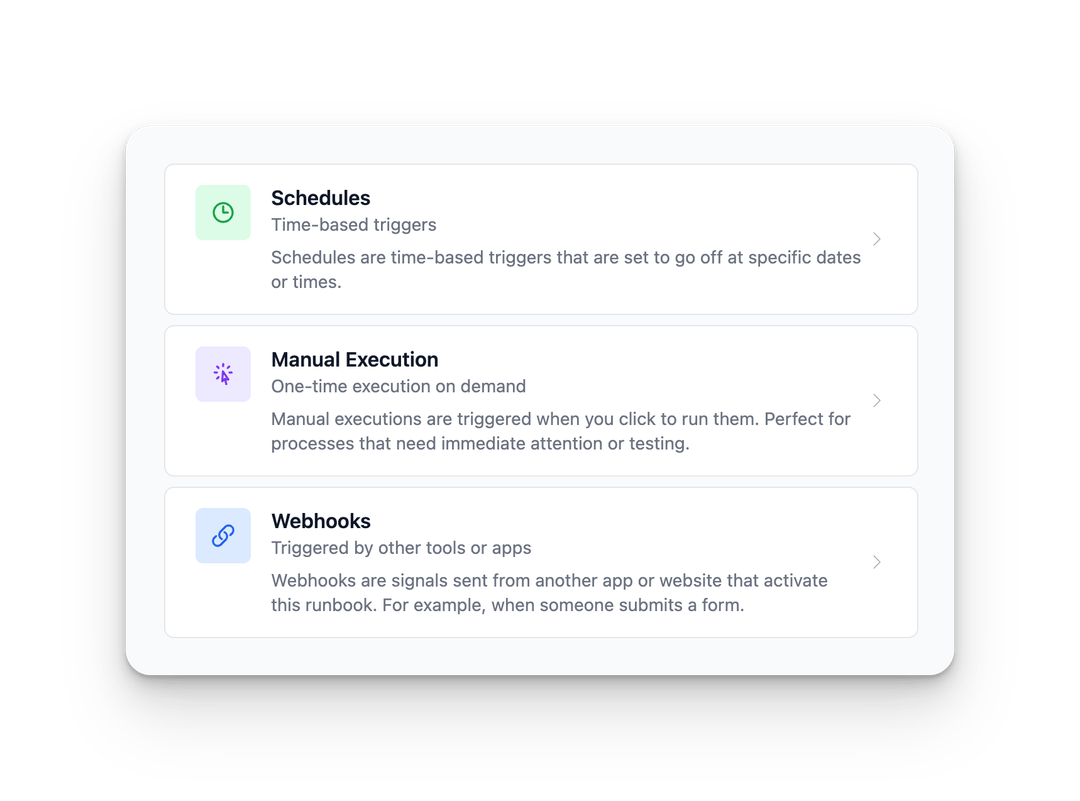Screen dimensions: 1080x801
Task: Click the Schedules heading text
Action: pyautogui.click(x=320, y=198)
